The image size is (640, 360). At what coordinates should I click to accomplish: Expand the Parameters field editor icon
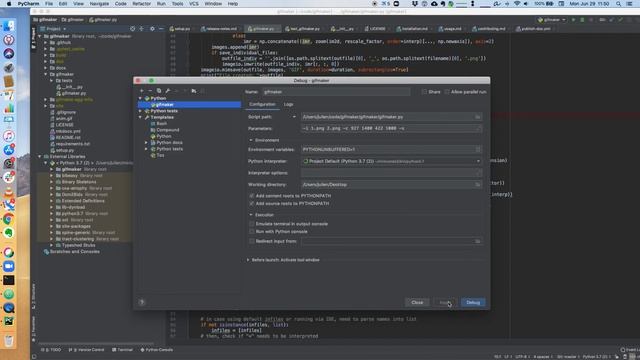click(478, 129)
